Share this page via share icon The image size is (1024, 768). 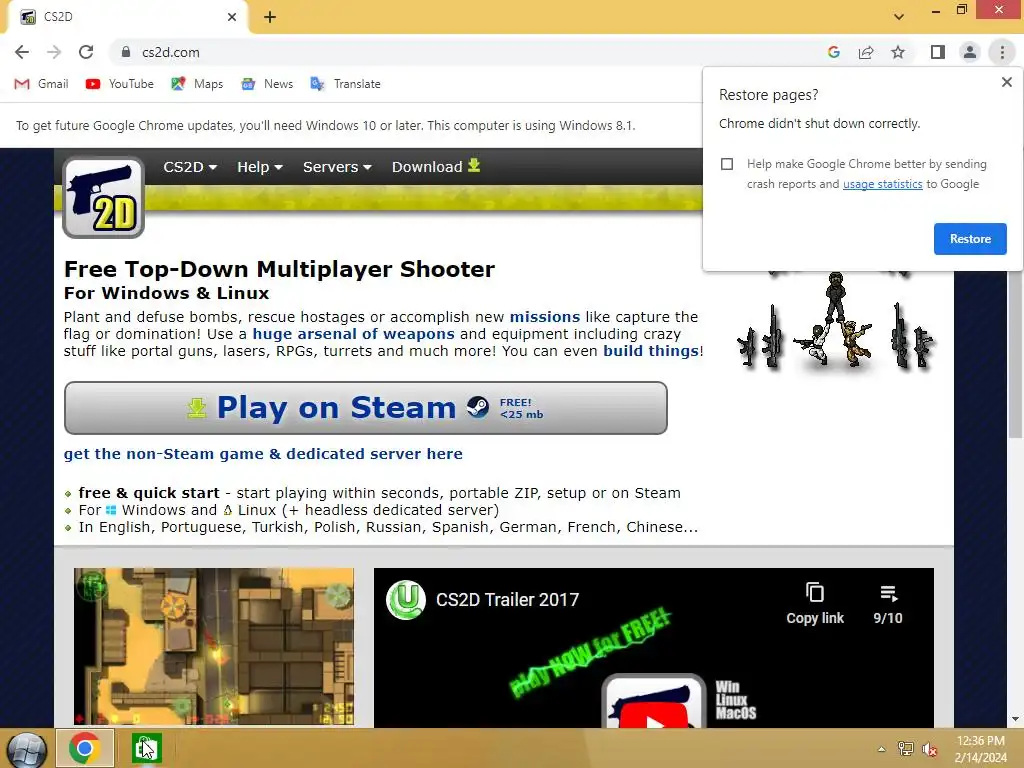(x=866, y=52)
